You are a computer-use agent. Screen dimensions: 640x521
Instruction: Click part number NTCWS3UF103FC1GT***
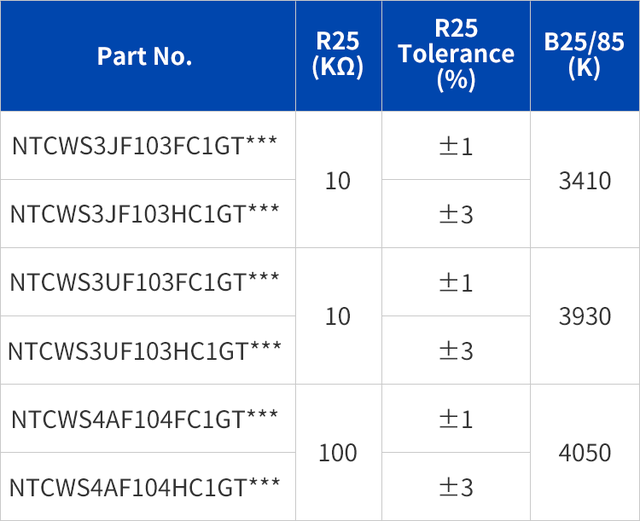click(145, 281)
